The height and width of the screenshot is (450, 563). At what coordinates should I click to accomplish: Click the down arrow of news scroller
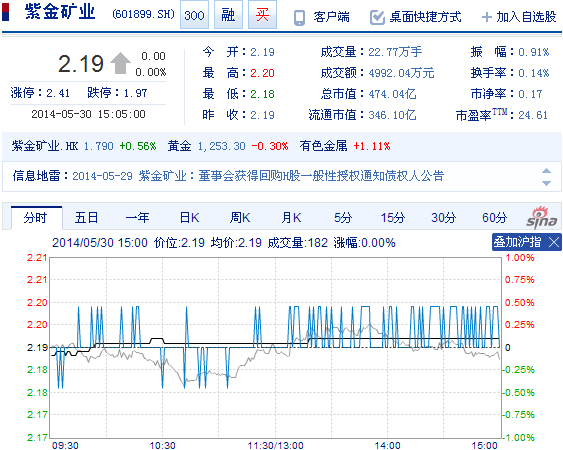tap(546, 183)
